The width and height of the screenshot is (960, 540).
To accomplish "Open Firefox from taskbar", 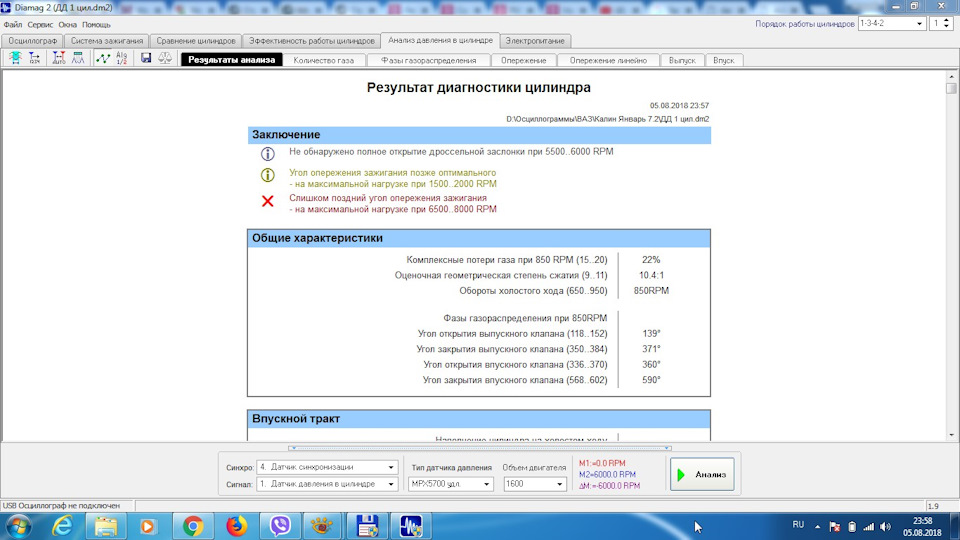I will [x=236, y=526].
